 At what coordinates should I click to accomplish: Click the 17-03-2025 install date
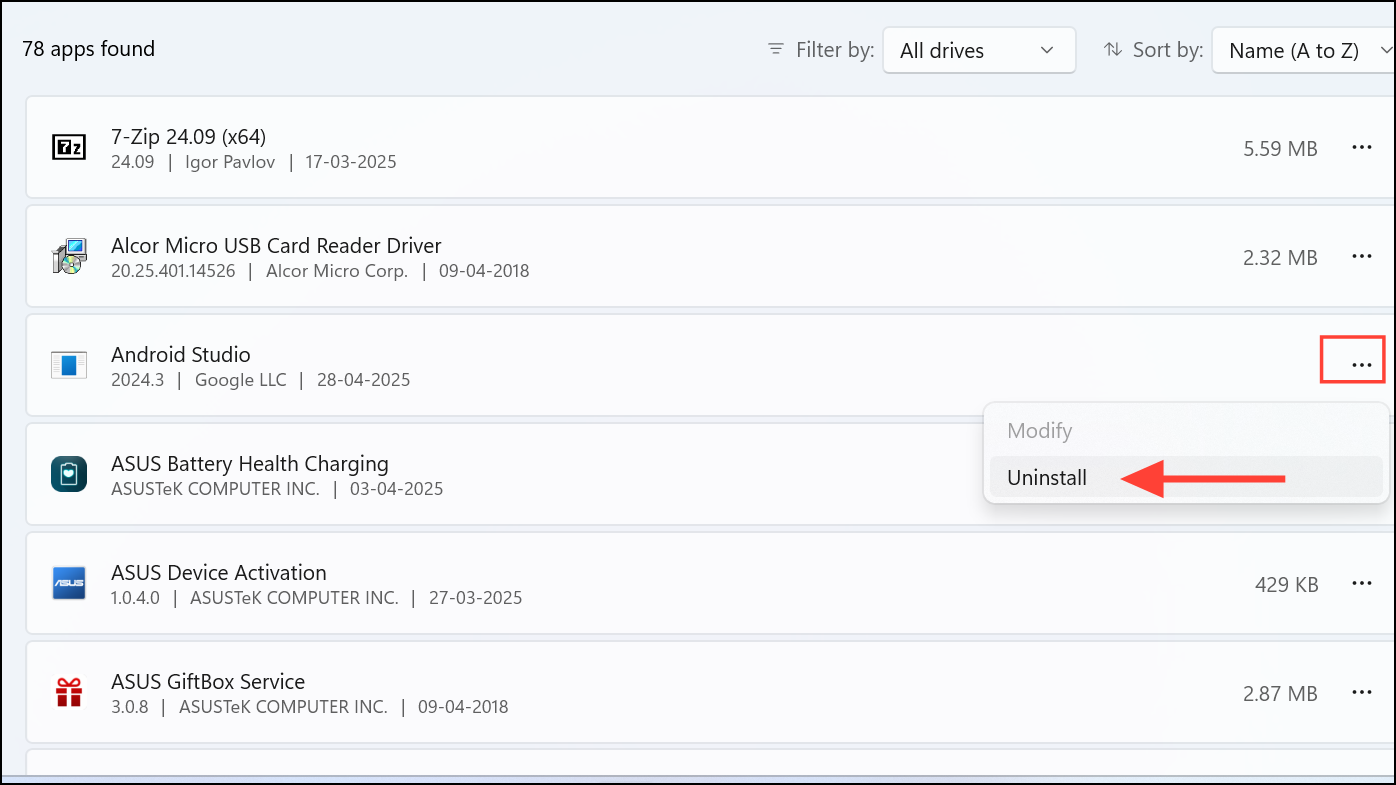350,162
